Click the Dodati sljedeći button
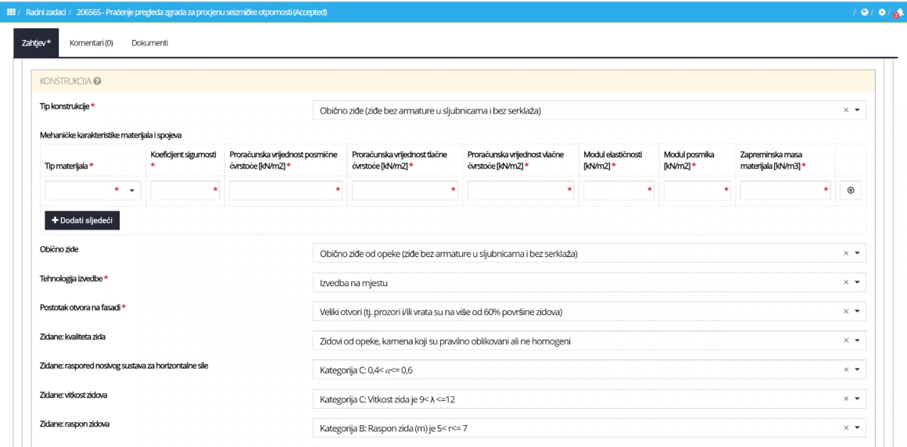Screen dimensions: 907x447 [82, 220]
